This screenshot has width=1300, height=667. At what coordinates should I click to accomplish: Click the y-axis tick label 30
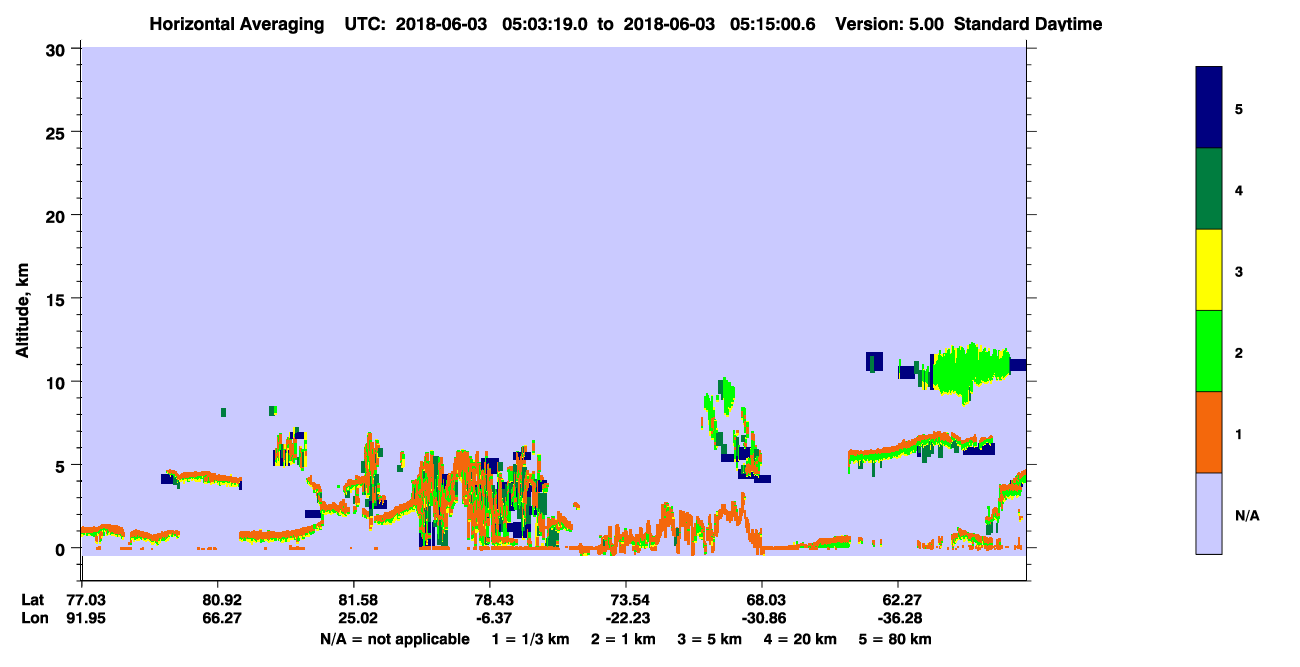click(56, 49)
